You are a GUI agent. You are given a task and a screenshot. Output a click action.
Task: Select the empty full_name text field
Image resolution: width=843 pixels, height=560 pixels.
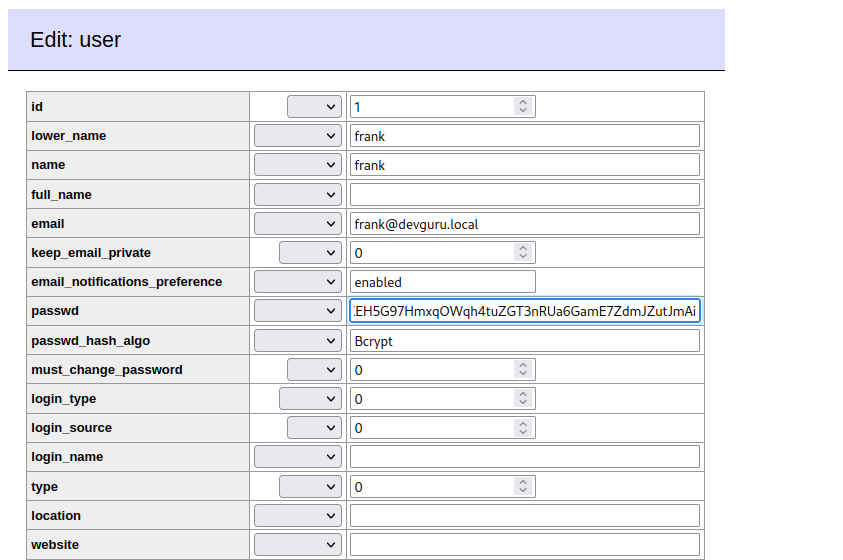click(x=524, y=194)
